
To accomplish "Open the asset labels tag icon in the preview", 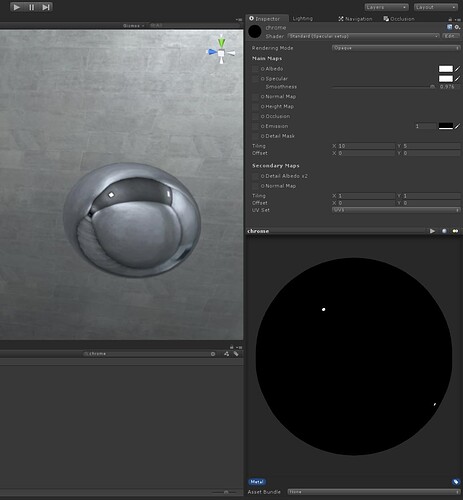I will tap(456, 482).
